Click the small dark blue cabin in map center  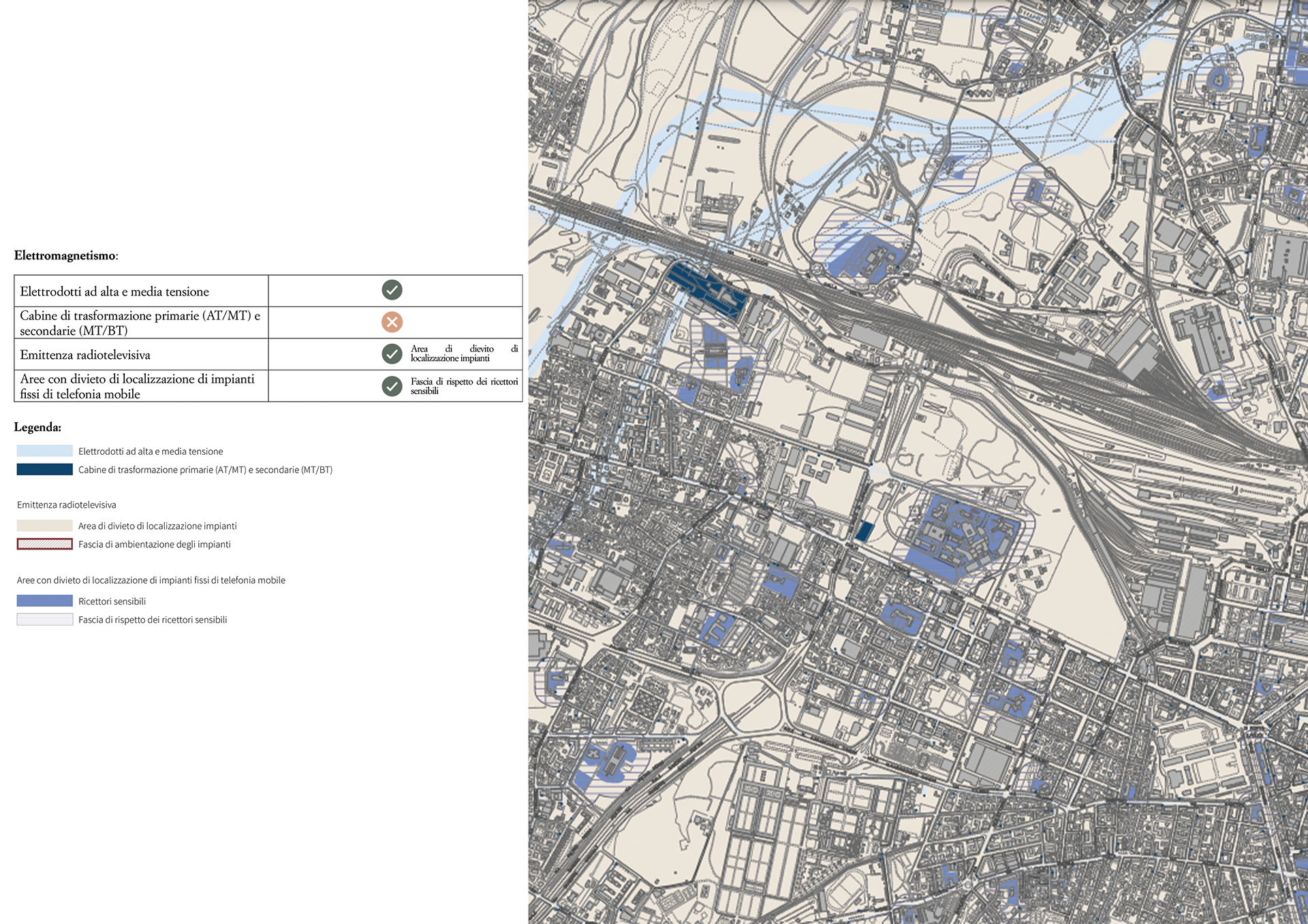(x=864, y=531)
